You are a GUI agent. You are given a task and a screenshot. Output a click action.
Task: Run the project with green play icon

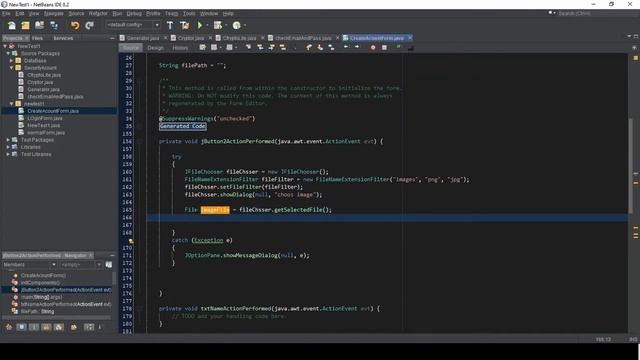[x=200, y=25]
